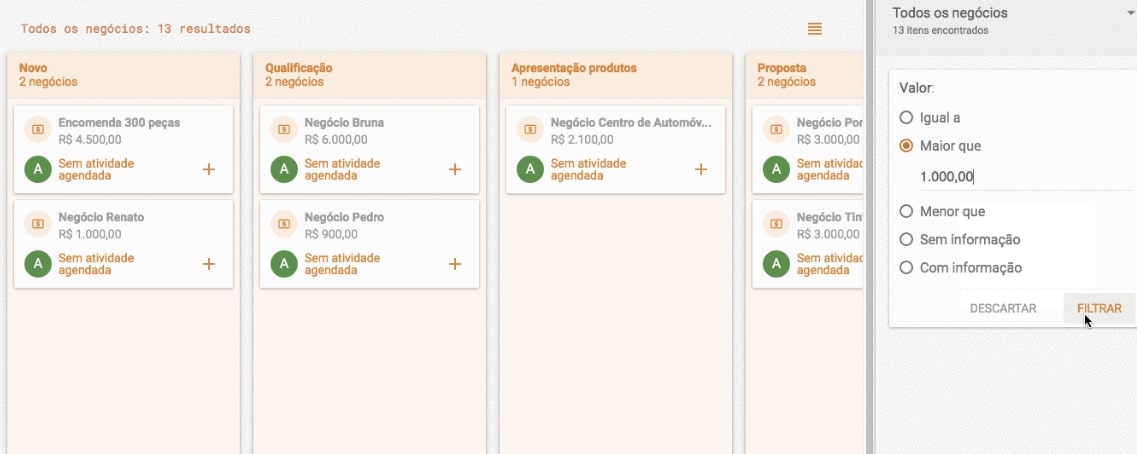
Task: Open the Negócio Pedro deal card
Action: coord(369,244)
